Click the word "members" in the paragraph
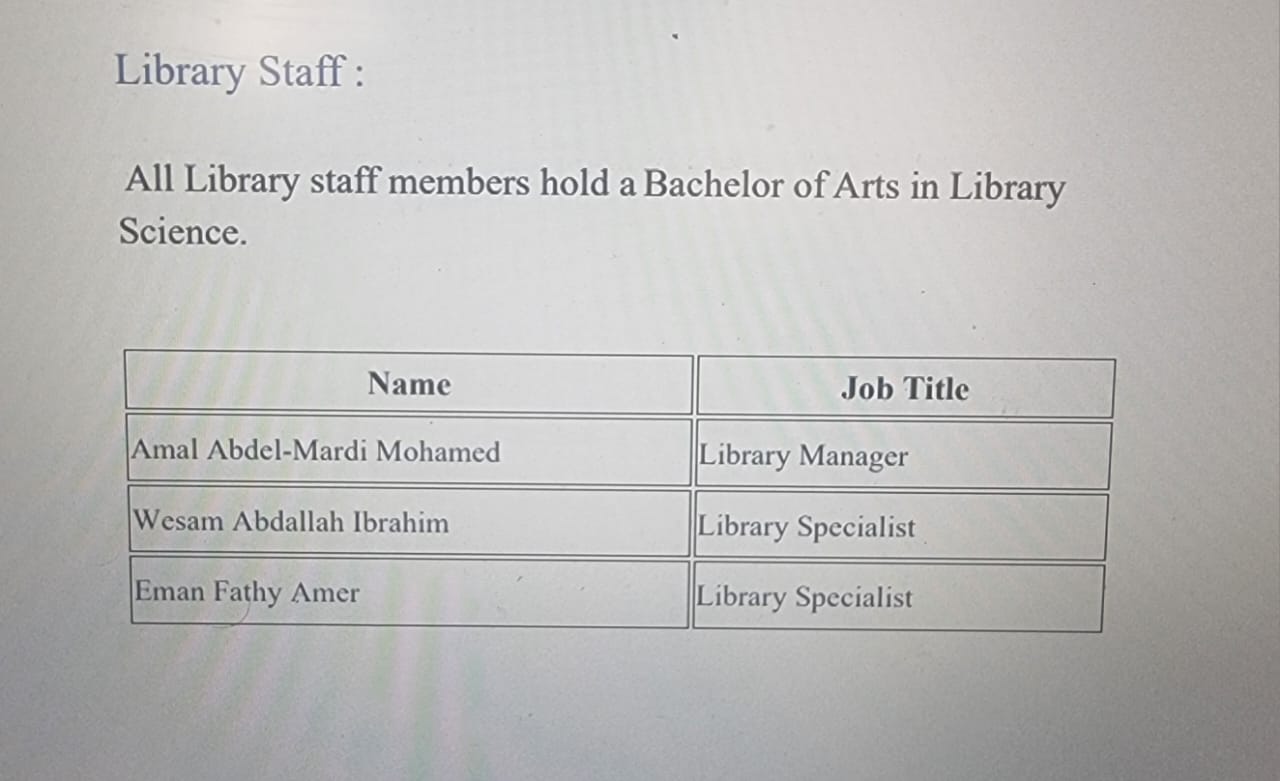 point(459,183)
